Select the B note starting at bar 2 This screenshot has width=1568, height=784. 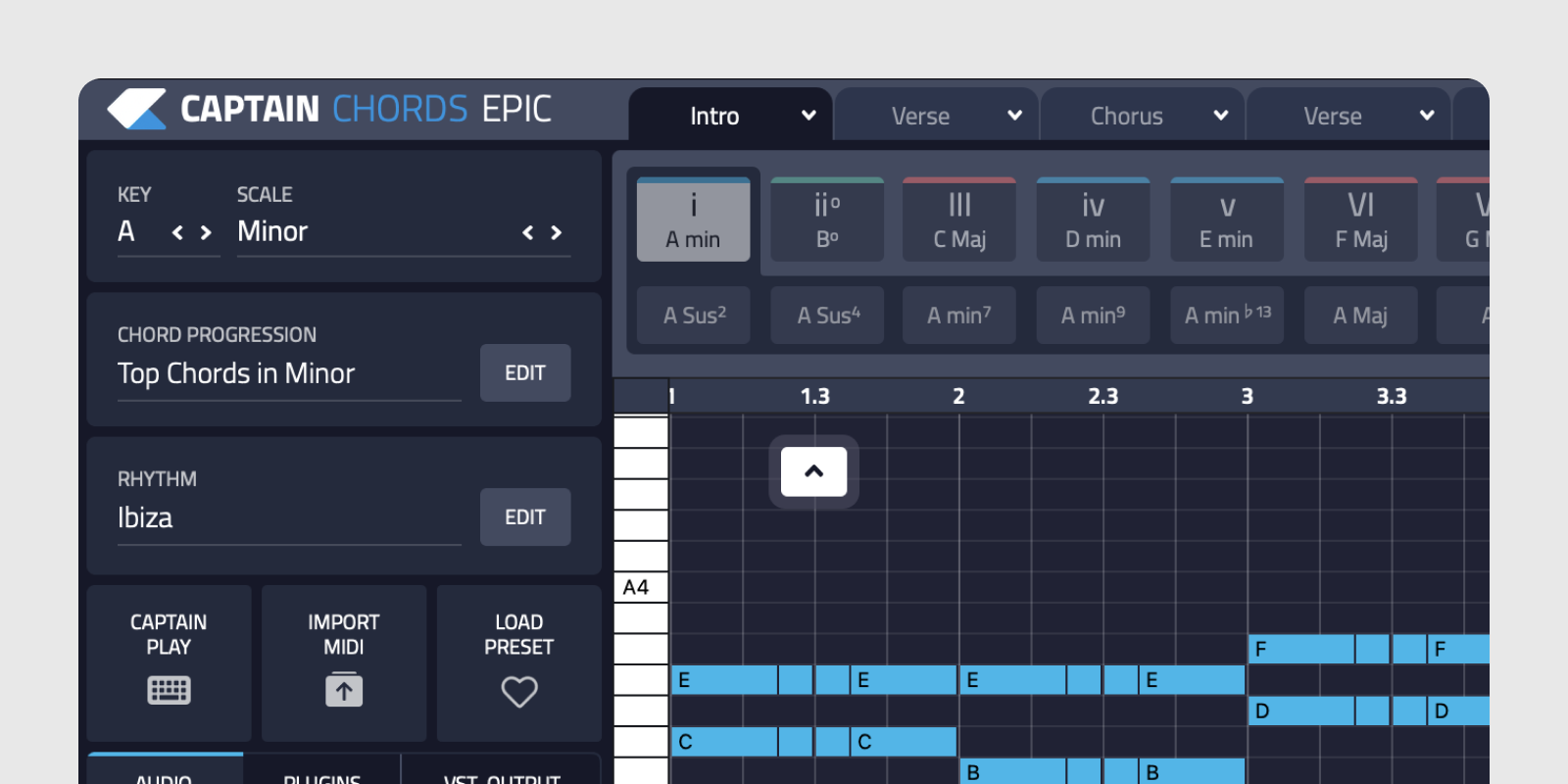coord(1012,771)
